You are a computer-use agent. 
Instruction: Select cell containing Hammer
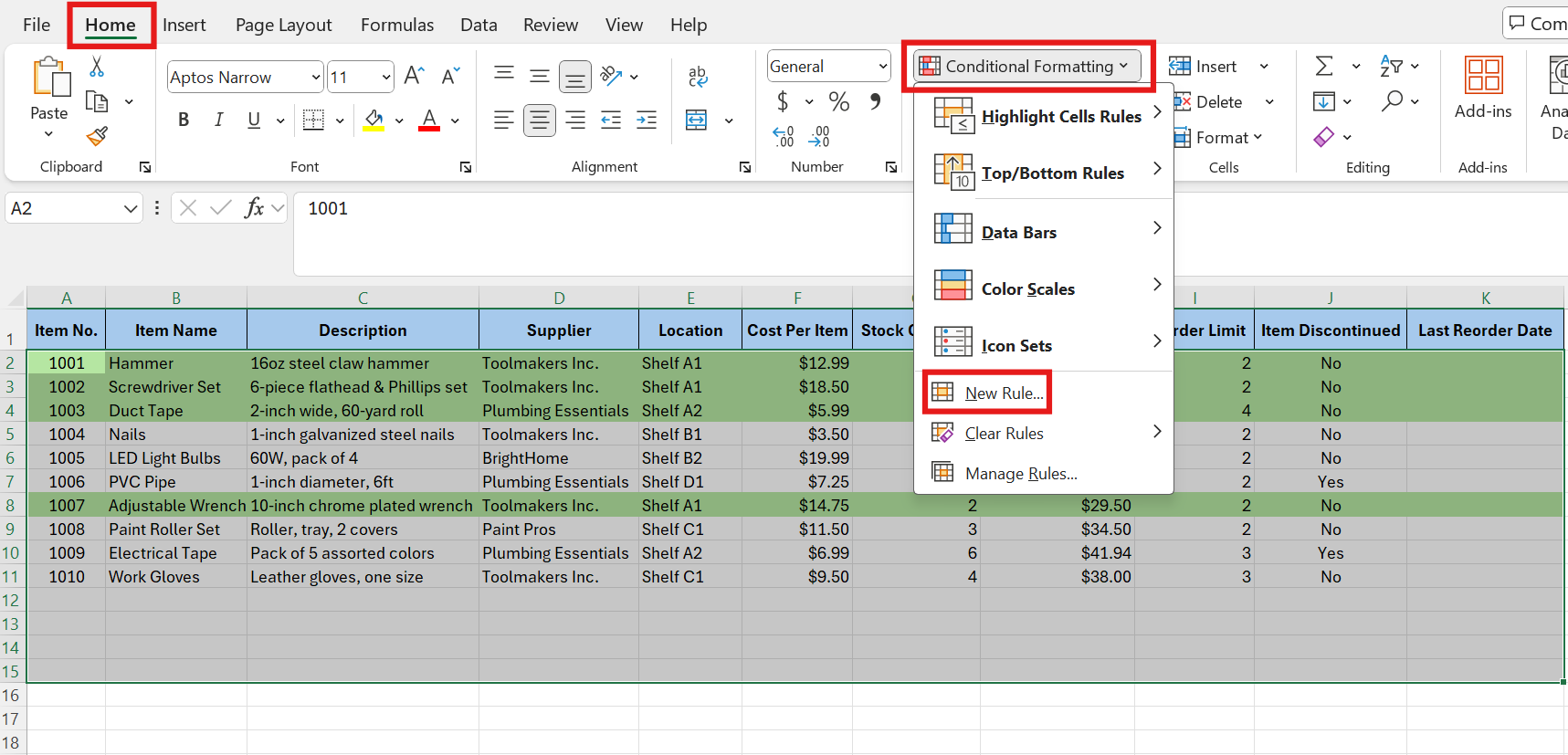coord(175,363)
